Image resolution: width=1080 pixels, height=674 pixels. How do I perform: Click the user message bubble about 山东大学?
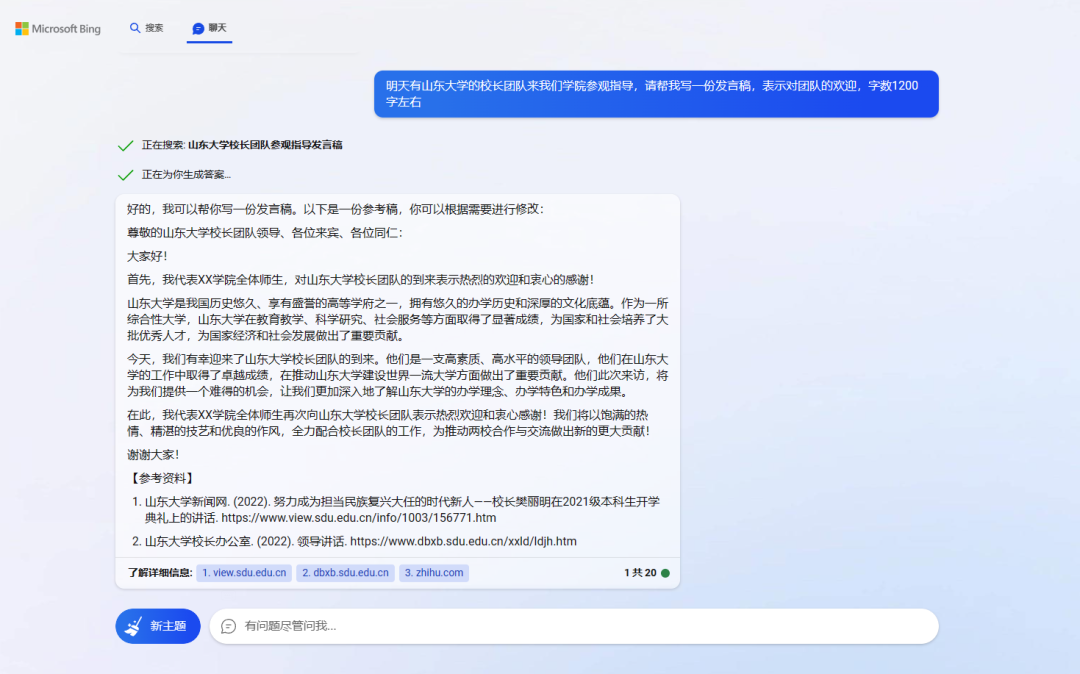(x=656, y=94)
